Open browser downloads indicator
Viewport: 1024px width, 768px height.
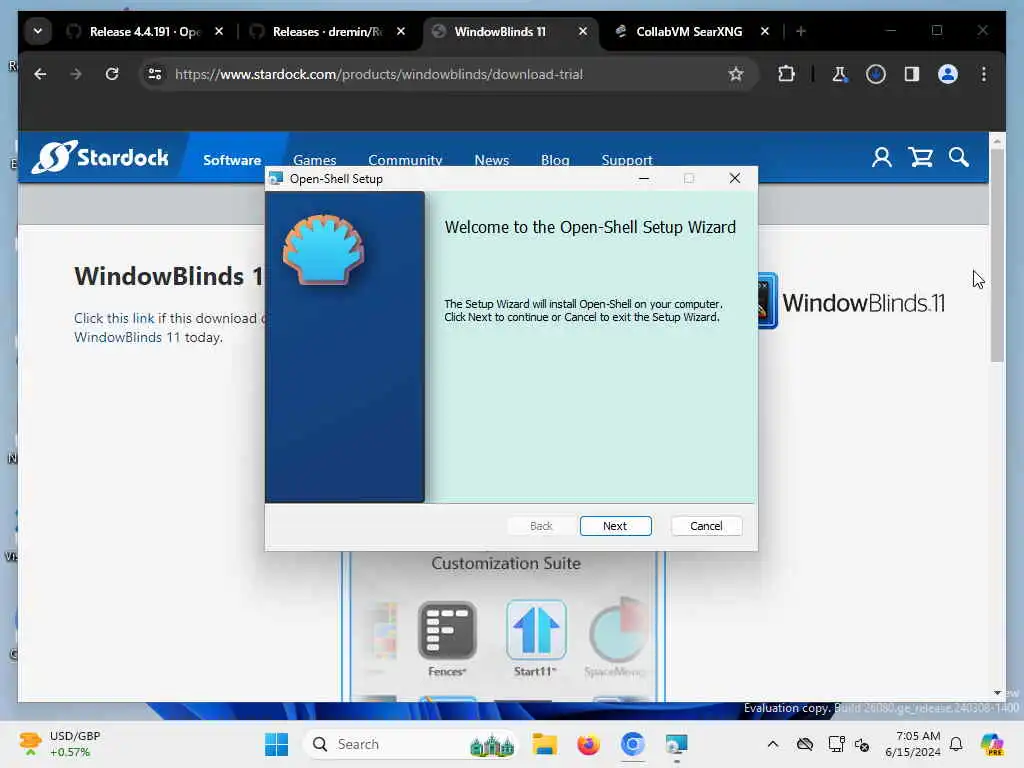[876, 74]
